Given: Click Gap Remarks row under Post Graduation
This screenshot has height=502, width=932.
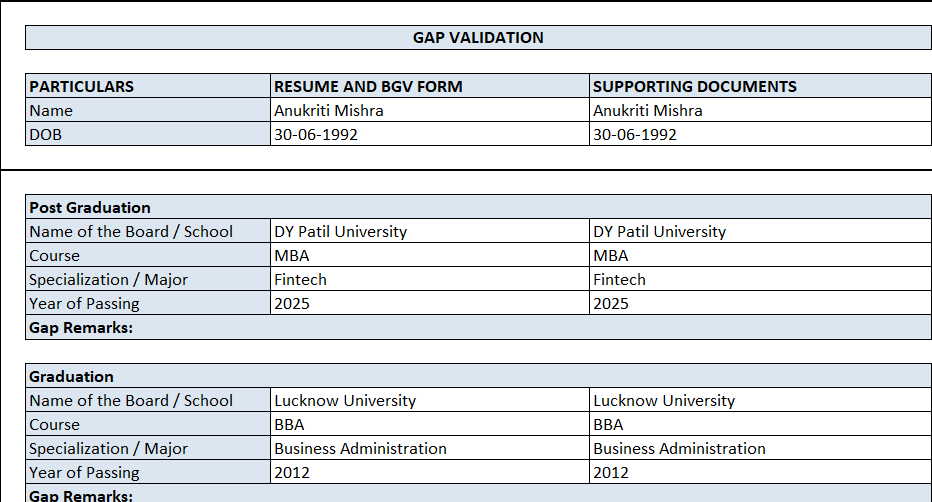Looking at the screenshot, I should click(x=478, y=328).
